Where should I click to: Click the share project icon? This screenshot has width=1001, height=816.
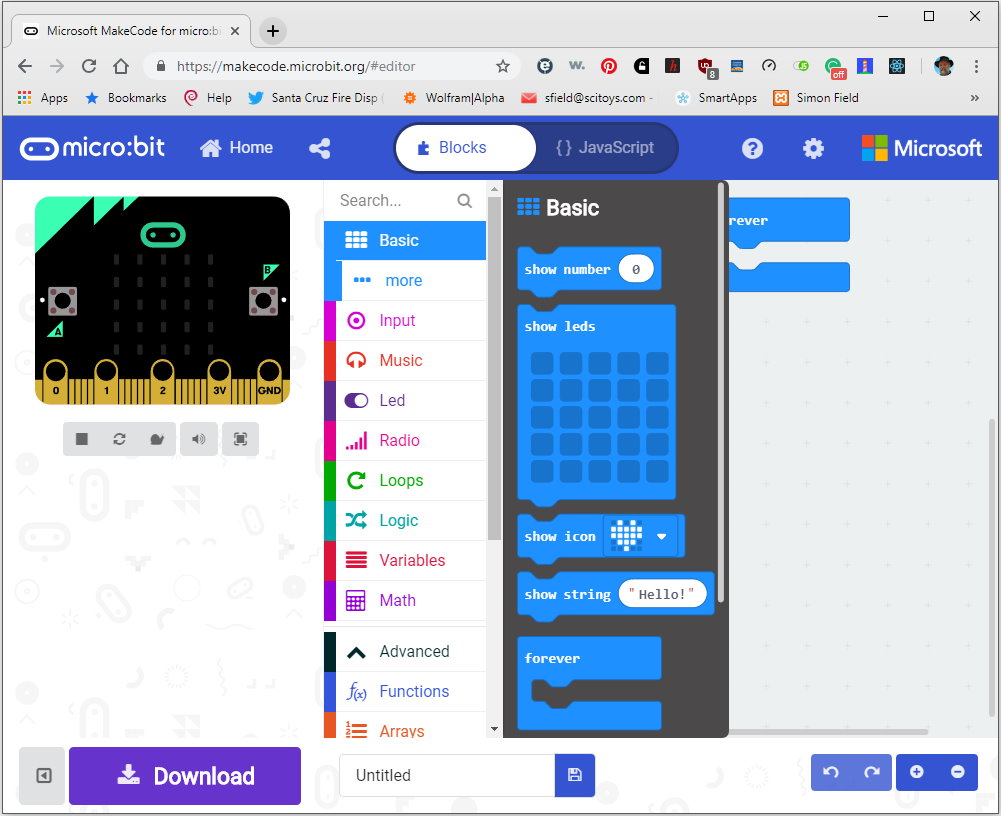pos(320,148)
